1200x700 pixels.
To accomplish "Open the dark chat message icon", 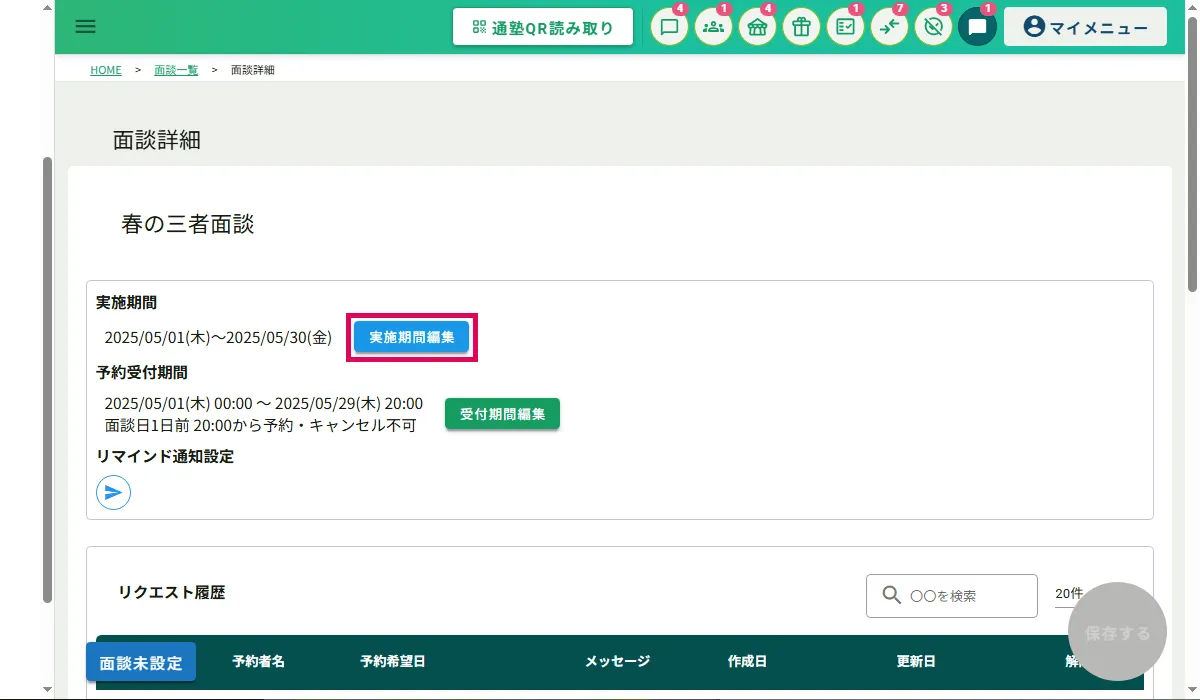I will [x=977, y=27].
